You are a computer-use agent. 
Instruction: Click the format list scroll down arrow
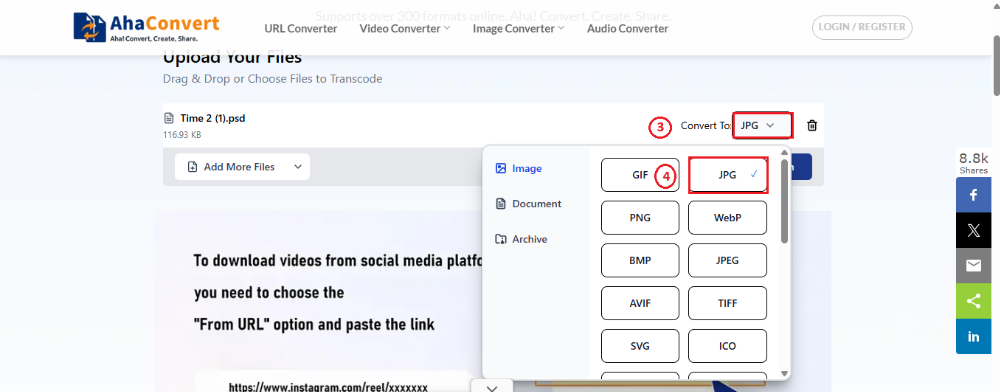pos(784,374)
